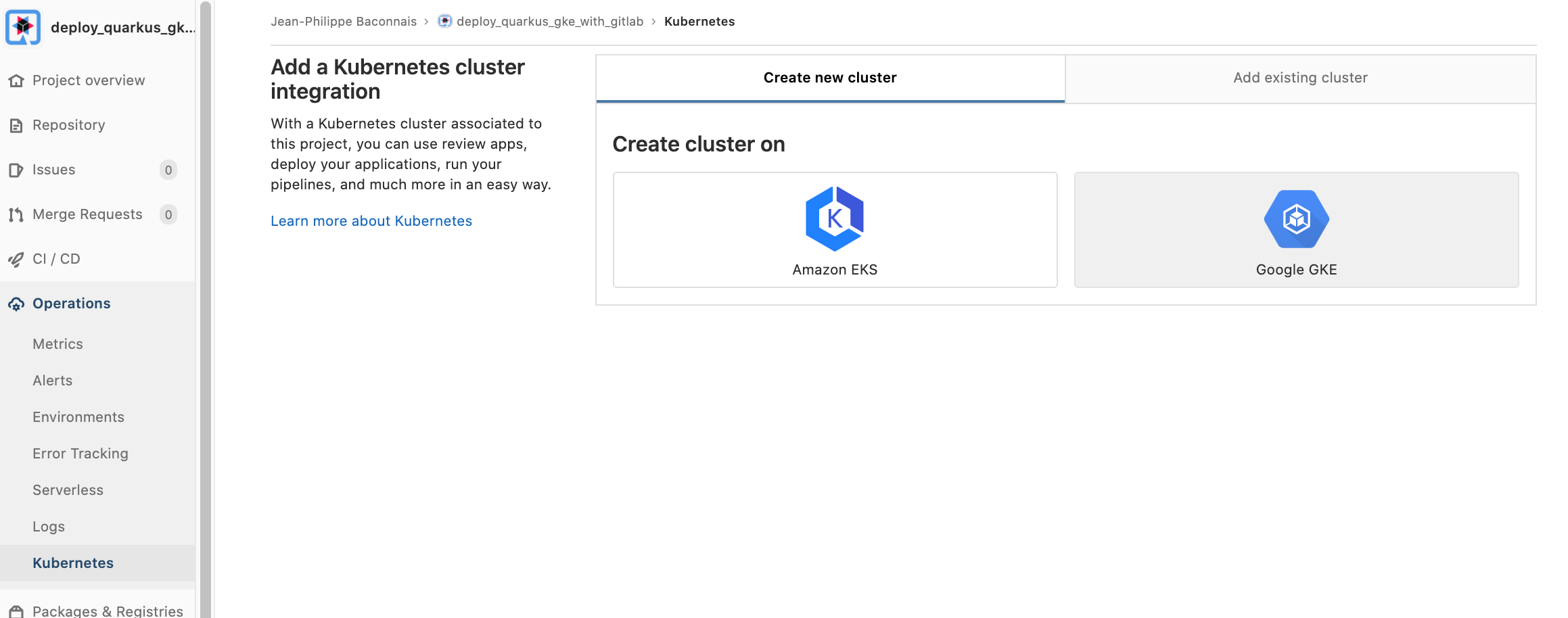Image resolution: width=1568 pixels, height=618 pixels.
Task: Click the project avatar icon in sidebar
Action: point(23,27)
